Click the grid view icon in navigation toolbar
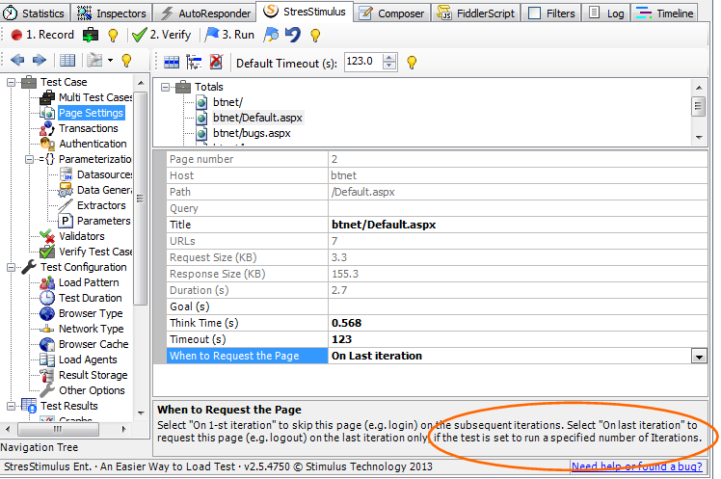Screen dimensions: 721x479 click(x=67, y=60)
